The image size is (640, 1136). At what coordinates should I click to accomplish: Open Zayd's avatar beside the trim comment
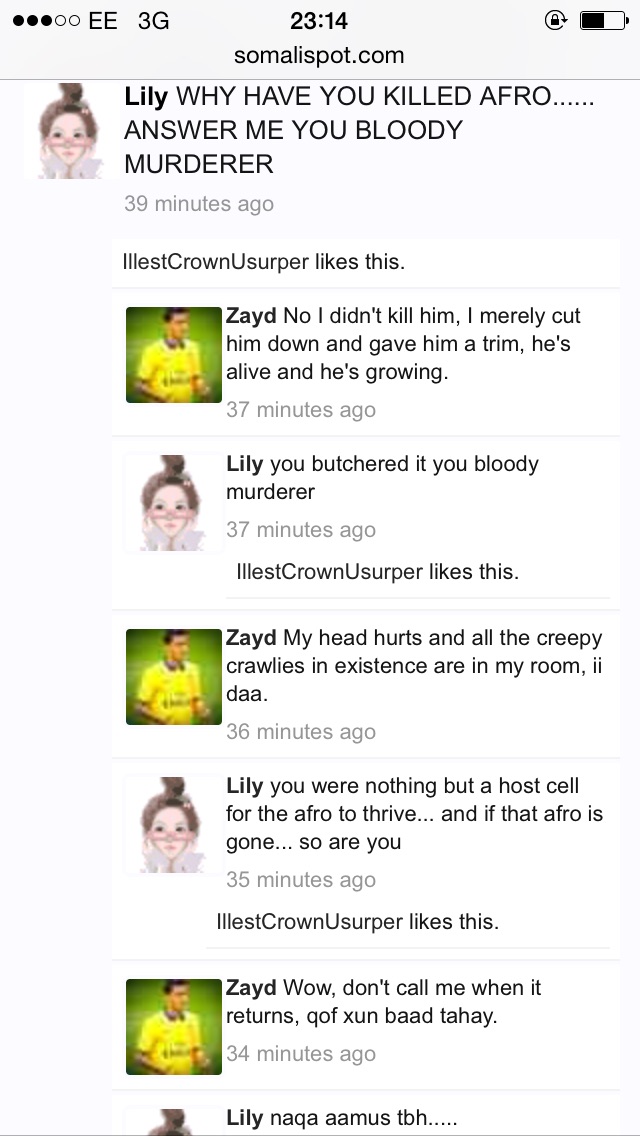click(174, 354)
